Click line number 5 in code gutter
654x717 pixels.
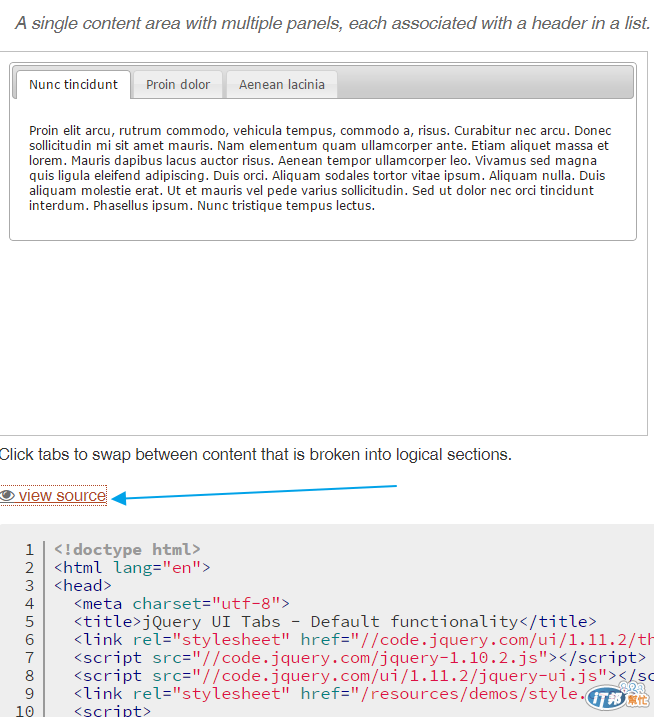click(29, 621)
